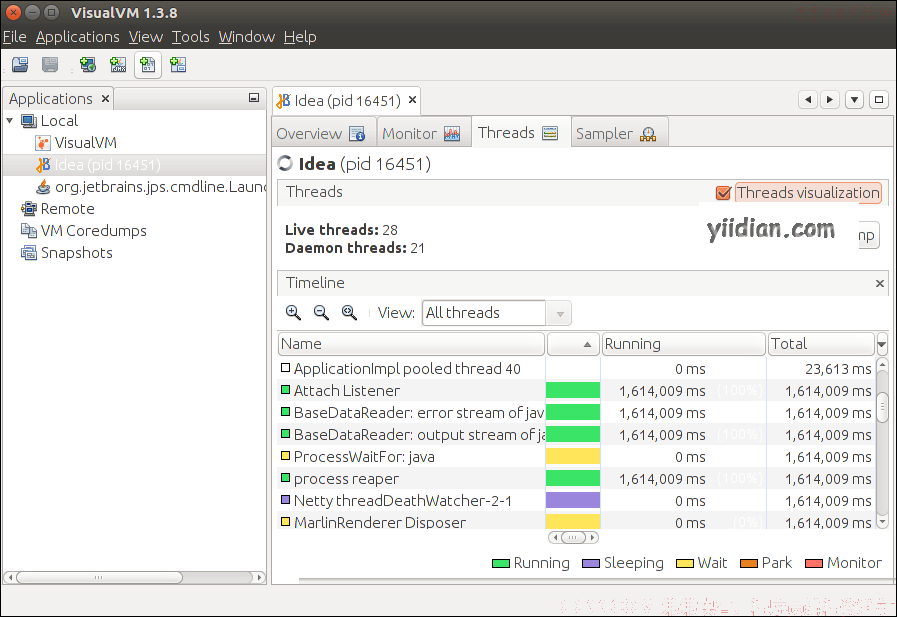
Task: Select the process reaper thread row
Action: coord(577,478)
